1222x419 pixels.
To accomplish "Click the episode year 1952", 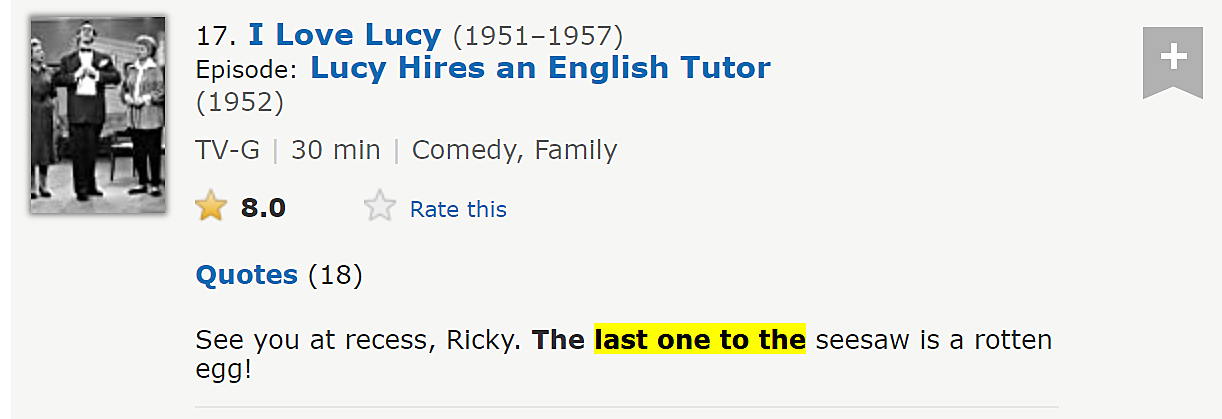I will [x=240, y=102].
